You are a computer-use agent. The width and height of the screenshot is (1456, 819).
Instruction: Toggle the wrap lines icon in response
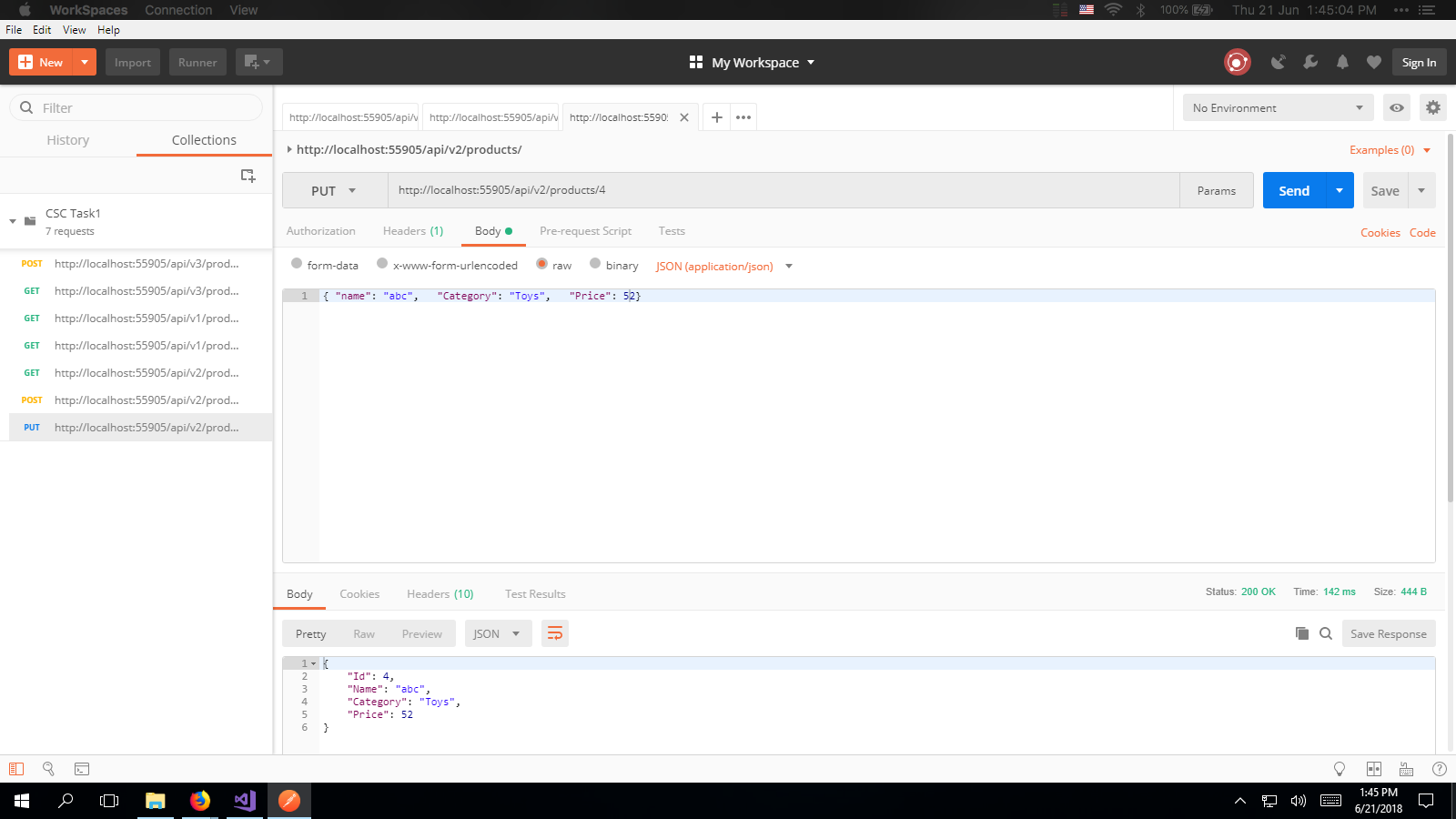tap(555, 633)
